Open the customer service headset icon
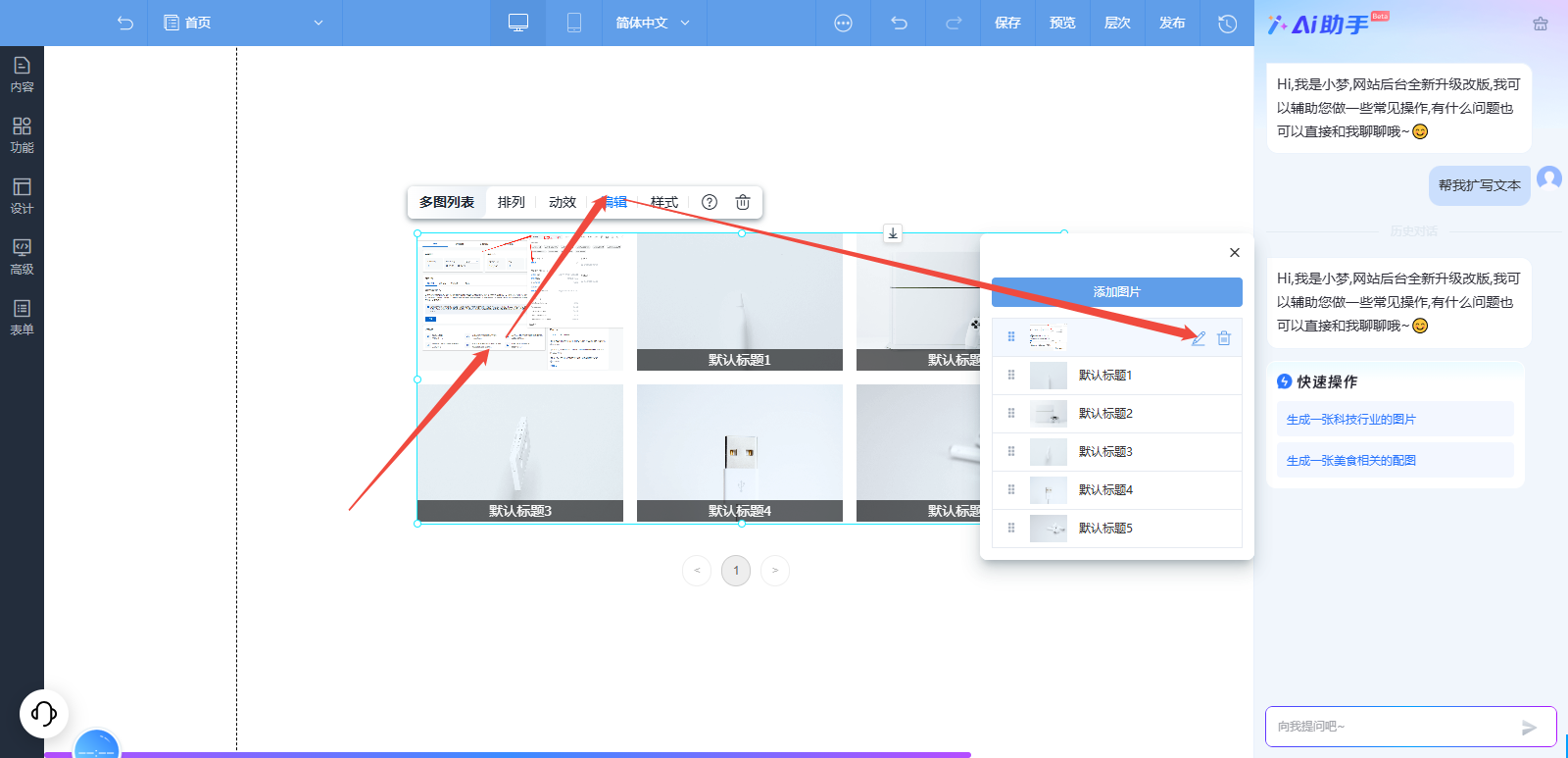Image resolution: width=1568 pixels, height=758 pixels. 44,713
